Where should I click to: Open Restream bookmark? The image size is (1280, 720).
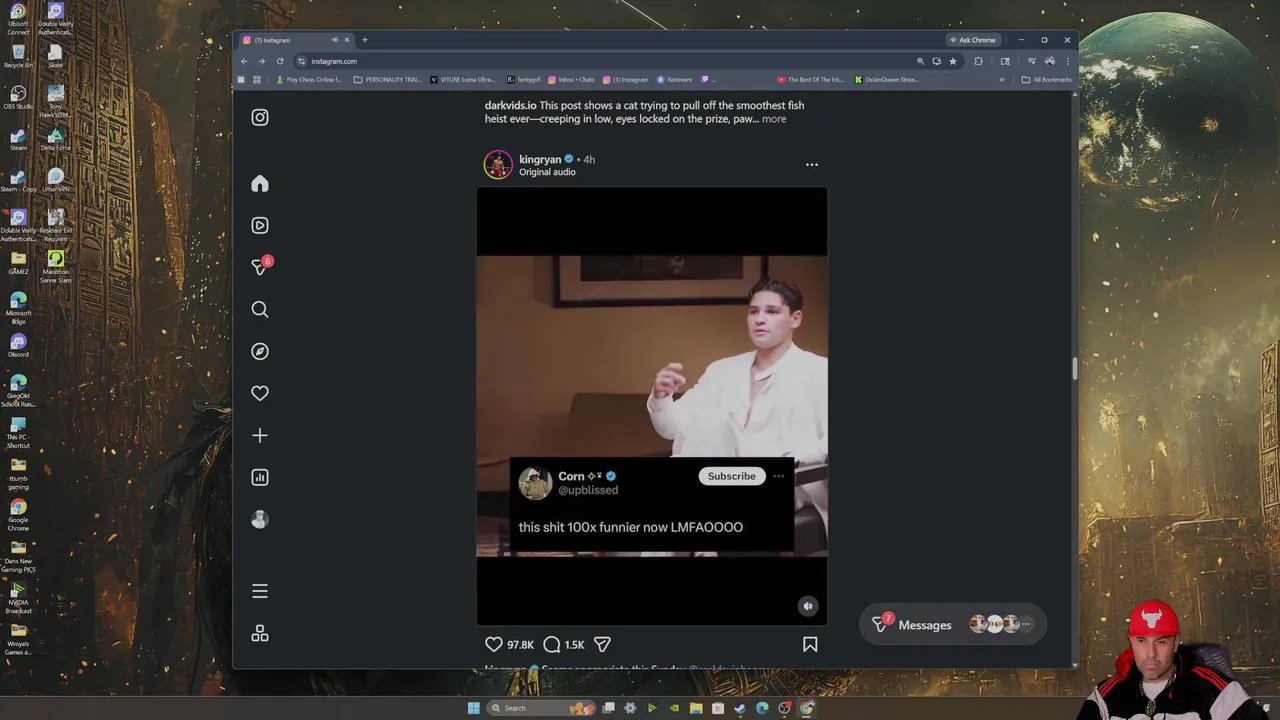tap(675, 80)
